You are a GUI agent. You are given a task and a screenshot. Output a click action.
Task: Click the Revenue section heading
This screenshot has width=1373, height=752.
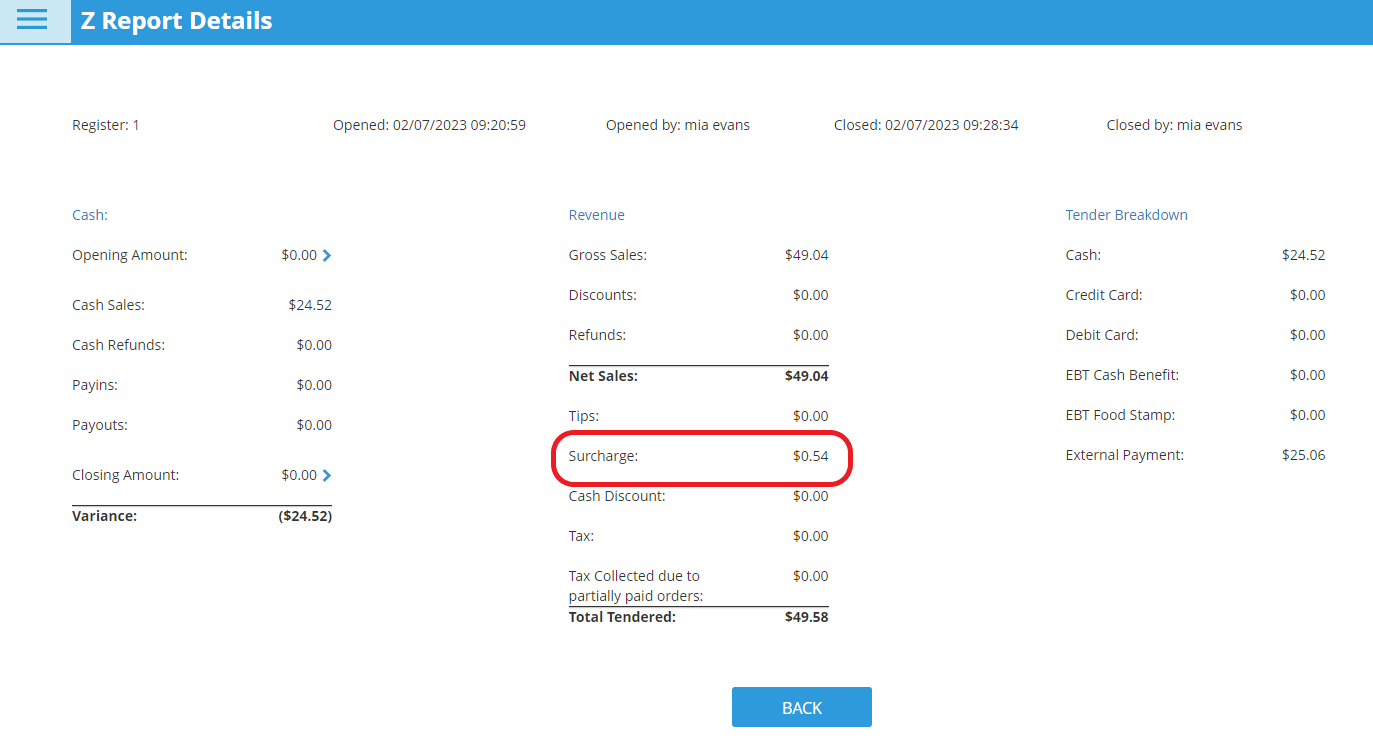coord(597,215)
